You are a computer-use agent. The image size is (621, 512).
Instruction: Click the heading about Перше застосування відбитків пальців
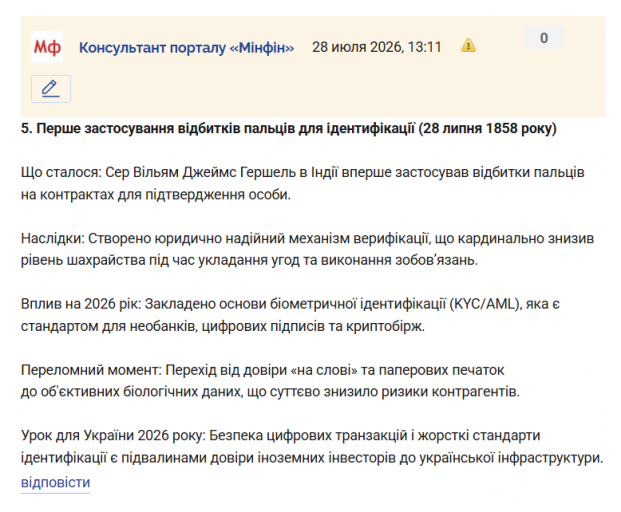coord(289,129)
